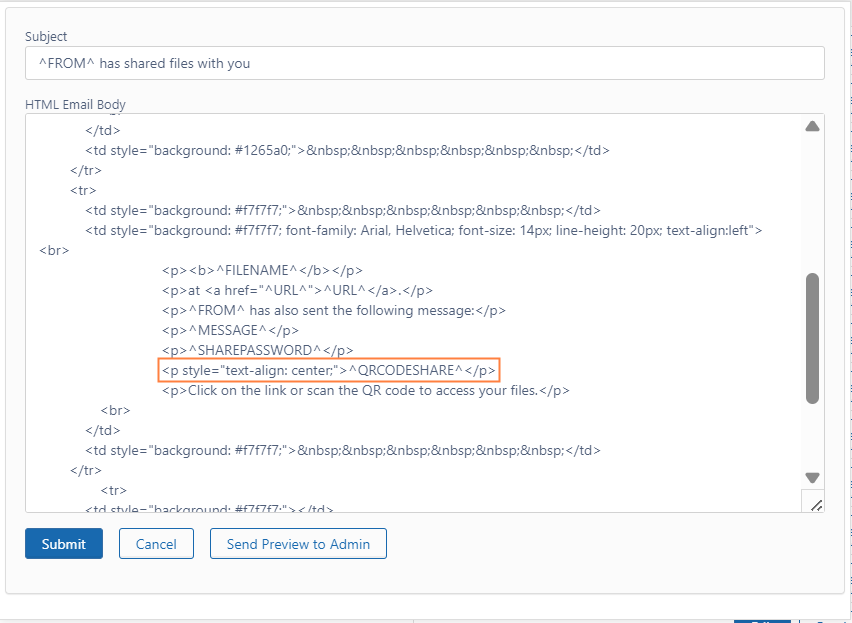This screenshot has height=623, width=852.
Task: Click the 'Subject' field label
Action: pos(47,37)
